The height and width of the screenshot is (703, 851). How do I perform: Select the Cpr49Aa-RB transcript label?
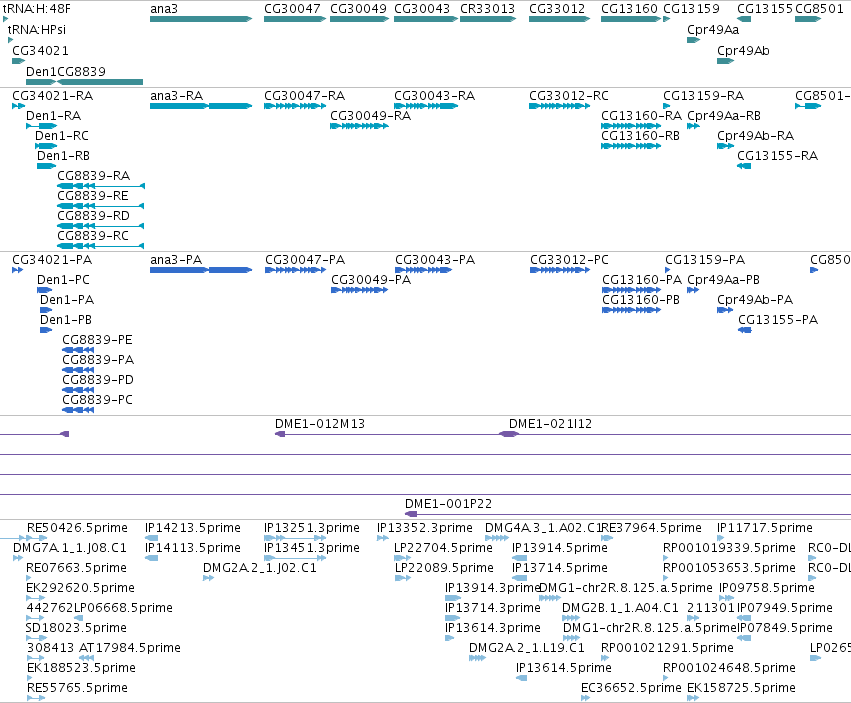click(x=723, y=116)
